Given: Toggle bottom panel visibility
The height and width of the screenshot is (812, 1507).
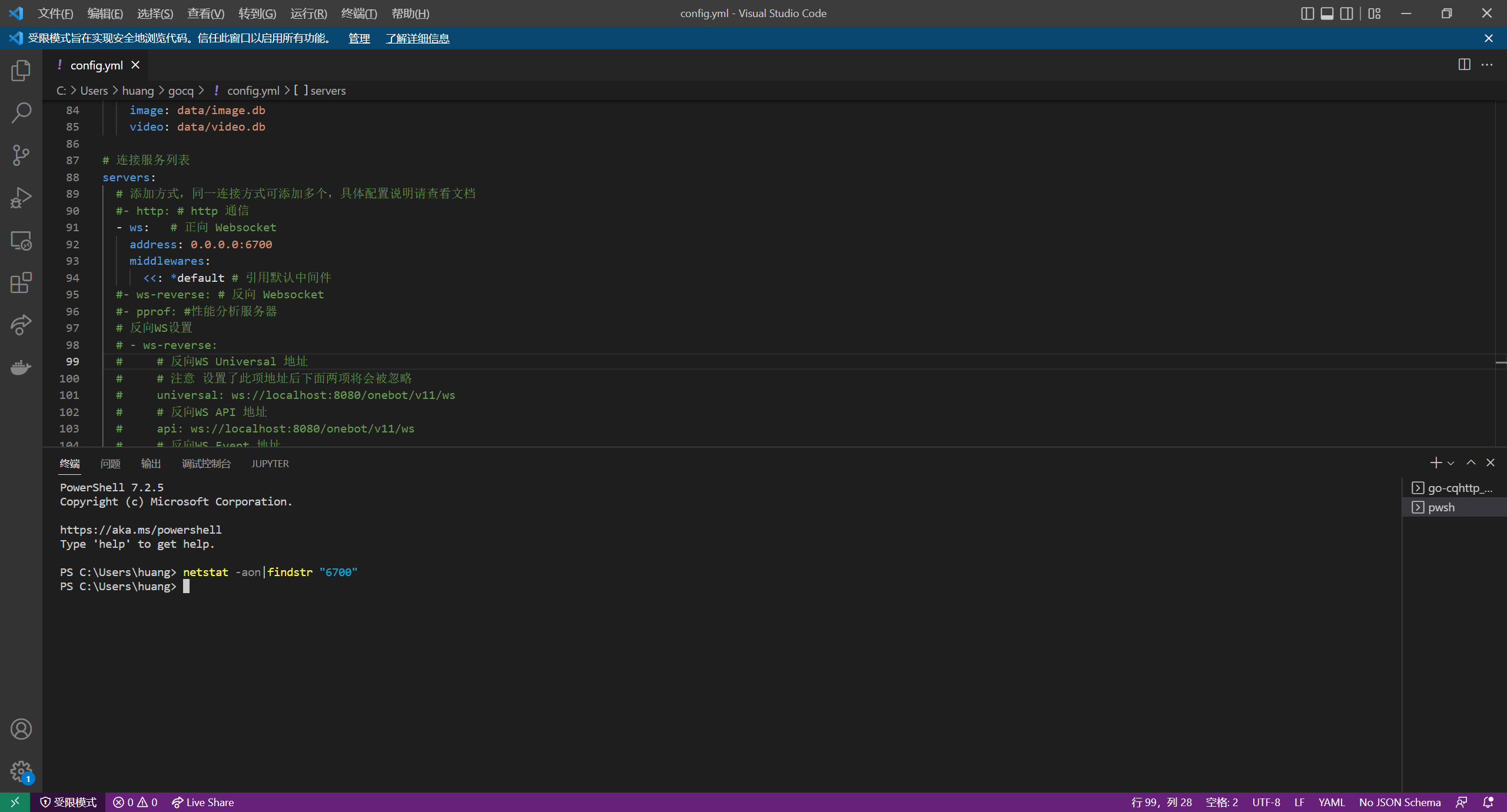Looking at the screenshot, I should (1327, 14).
